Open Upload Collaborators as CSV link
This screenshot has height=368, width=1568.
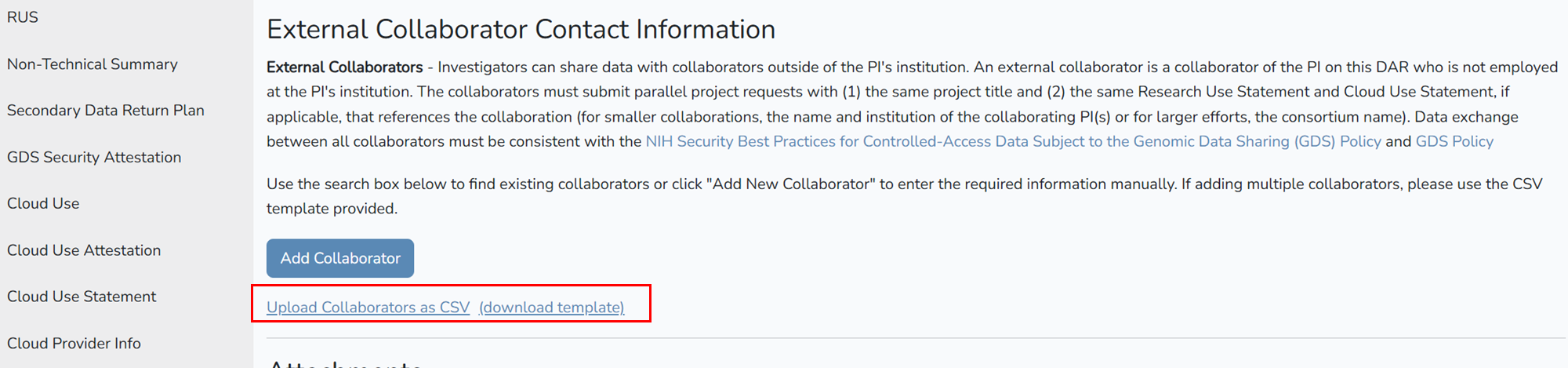(368, 308)
